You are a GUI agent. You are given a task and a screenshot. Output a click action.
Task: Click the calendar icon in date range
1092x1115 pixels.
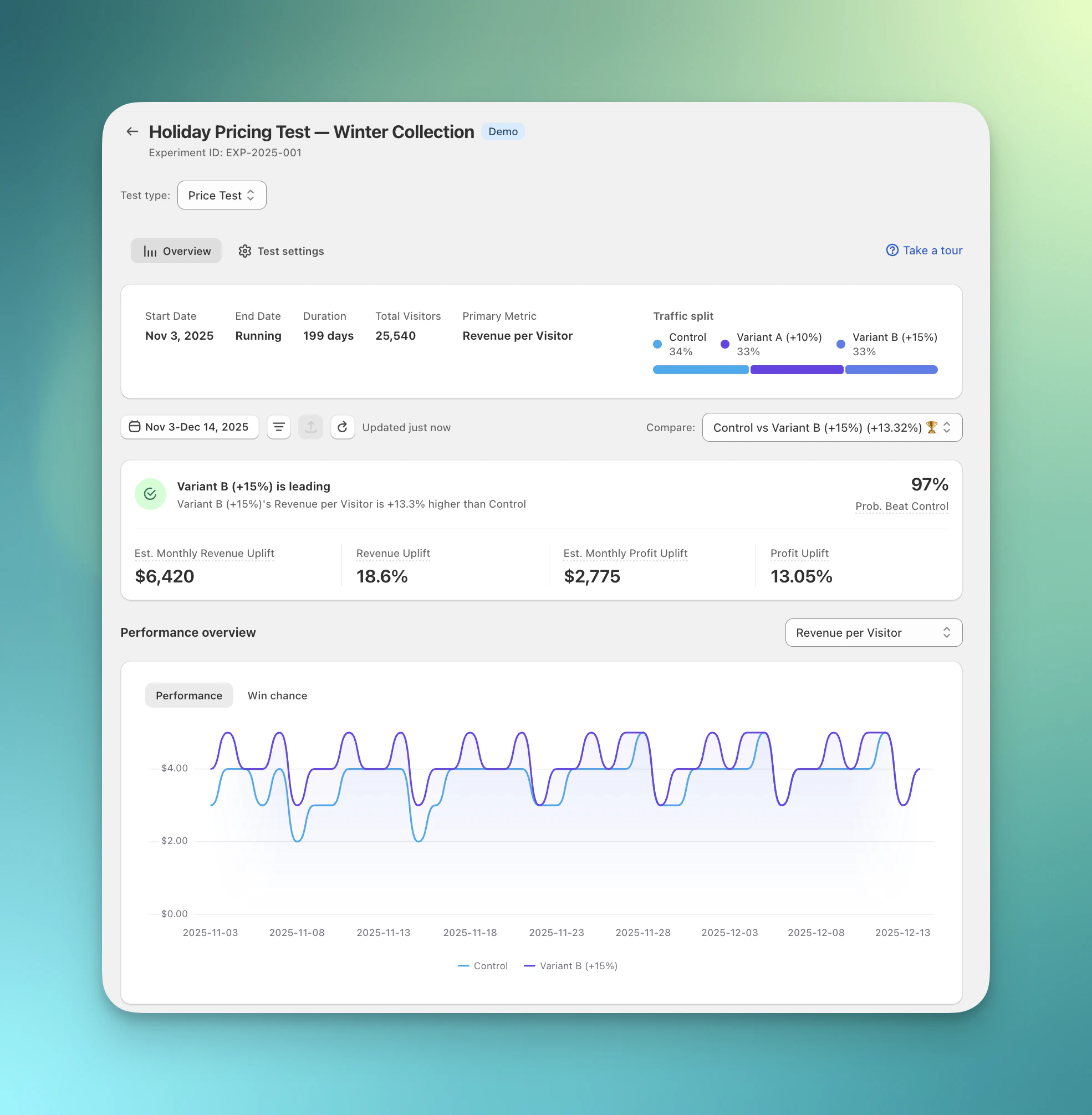coord(135,427)
